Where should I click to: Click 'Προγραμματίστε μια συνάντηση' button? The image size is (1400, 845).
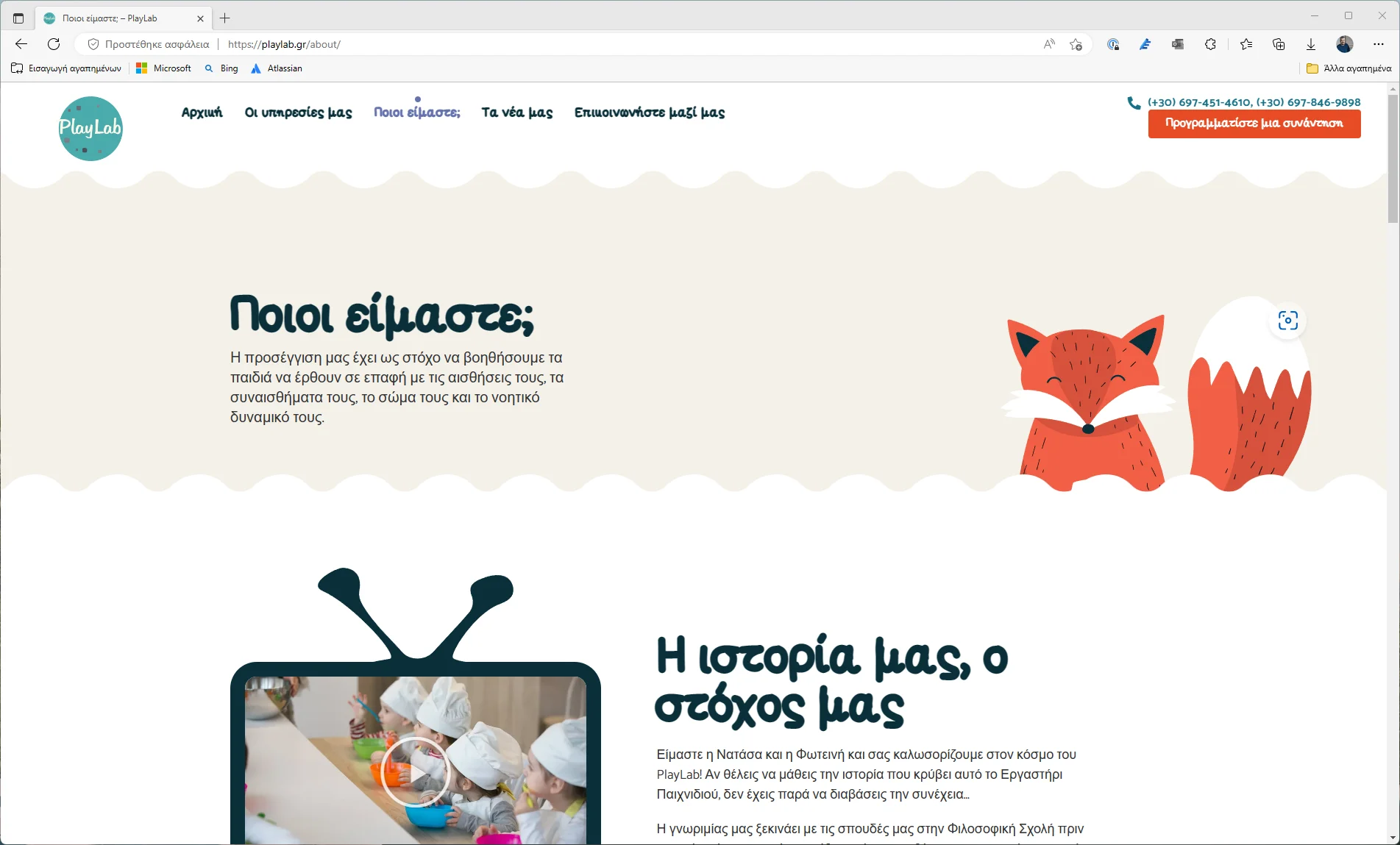[x=1254, y=124]
